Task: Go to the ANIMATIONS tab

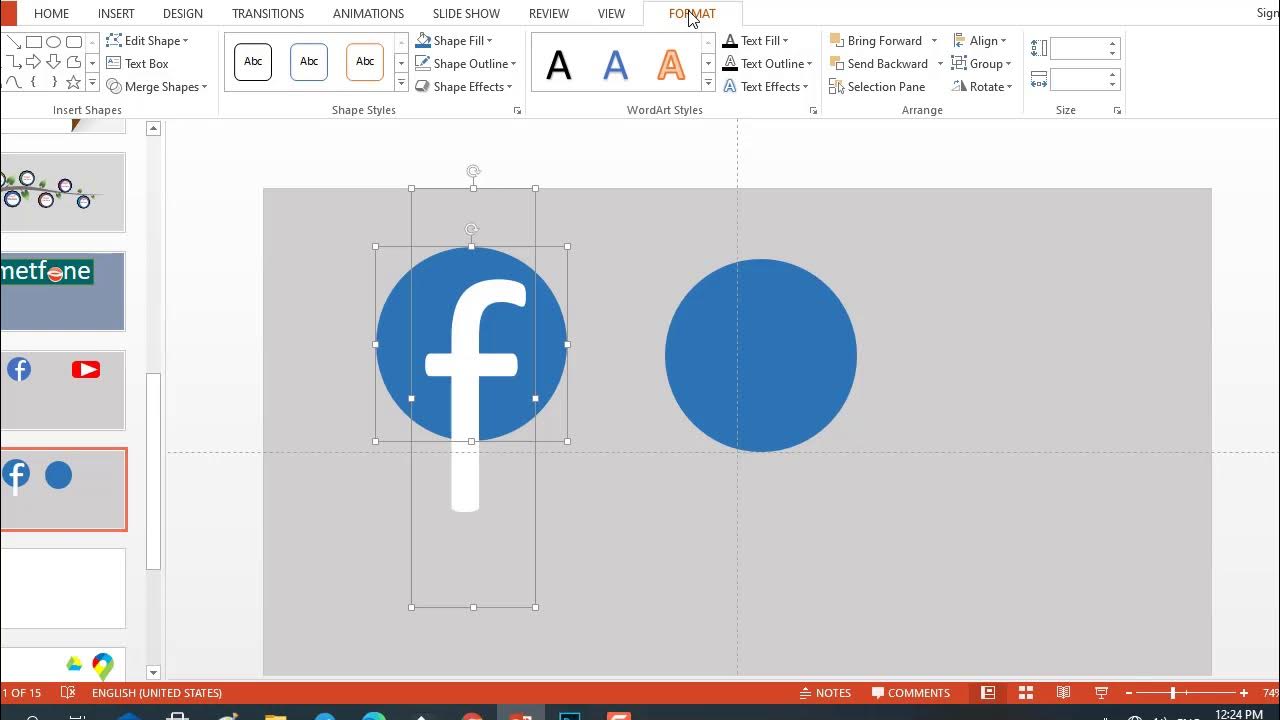Action: pos(368,13)
